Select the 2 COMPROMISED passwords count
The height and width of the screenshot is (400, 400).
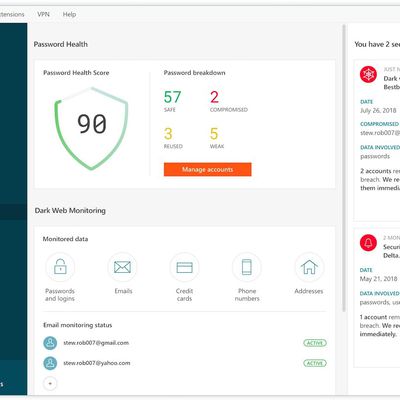click(x=229, y=101)
